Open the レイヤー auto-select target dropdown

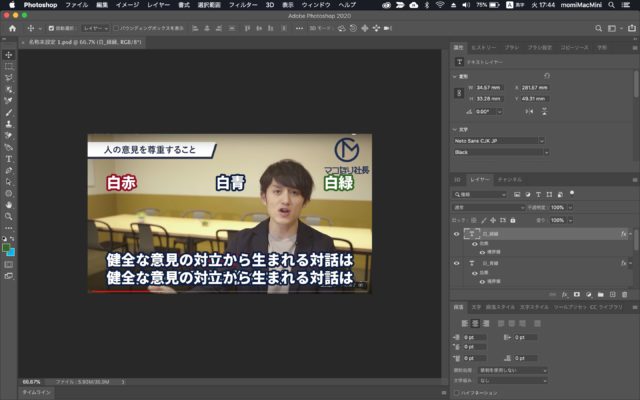pyautogui.click(x=96, y=28)
